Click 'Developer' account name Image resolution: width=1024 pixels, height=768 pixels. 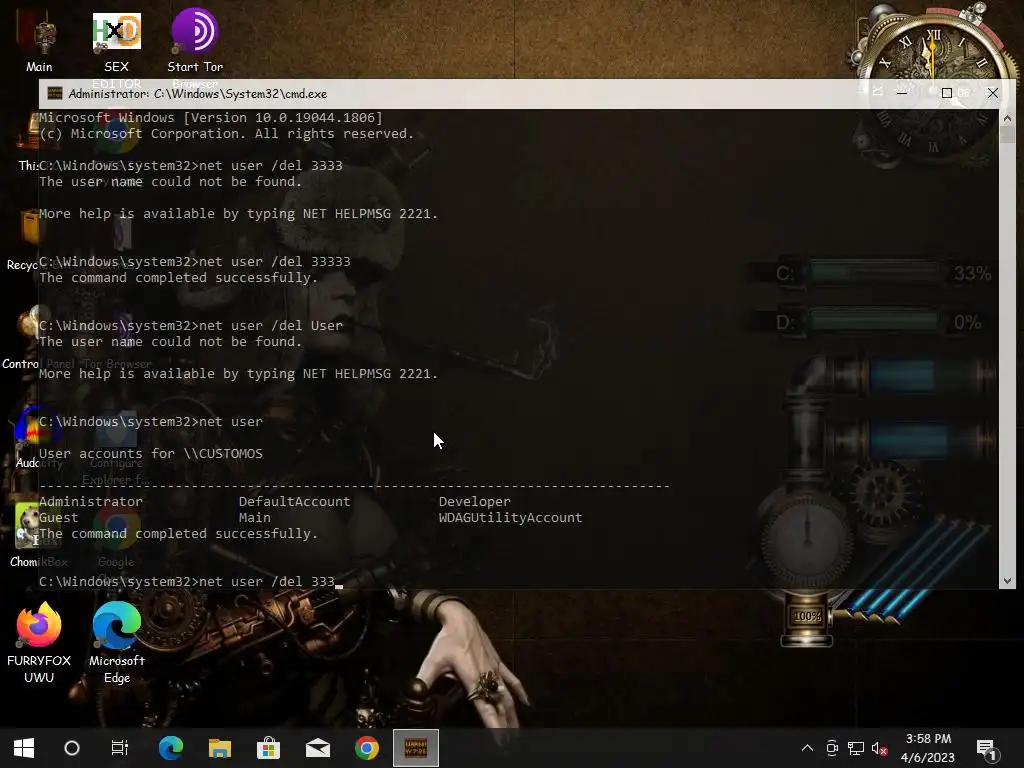(x=474, y=502)
